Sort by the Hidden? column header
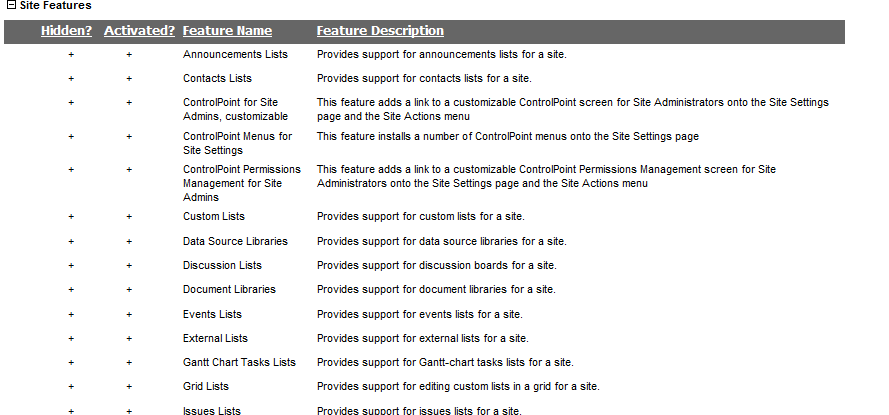Image resolution: width=889 pixels, height=415 pixels. pos(69,31)
